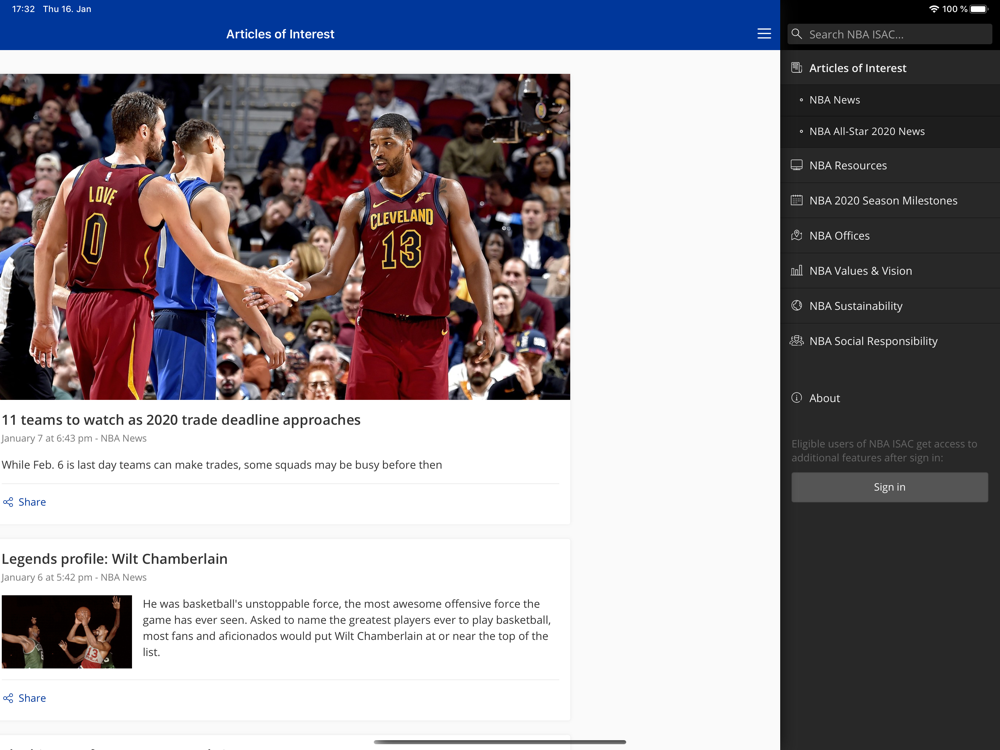Click the NBA Social Responsibility people icon
This screenshot has height=750, width=1000.
(797, 341)
